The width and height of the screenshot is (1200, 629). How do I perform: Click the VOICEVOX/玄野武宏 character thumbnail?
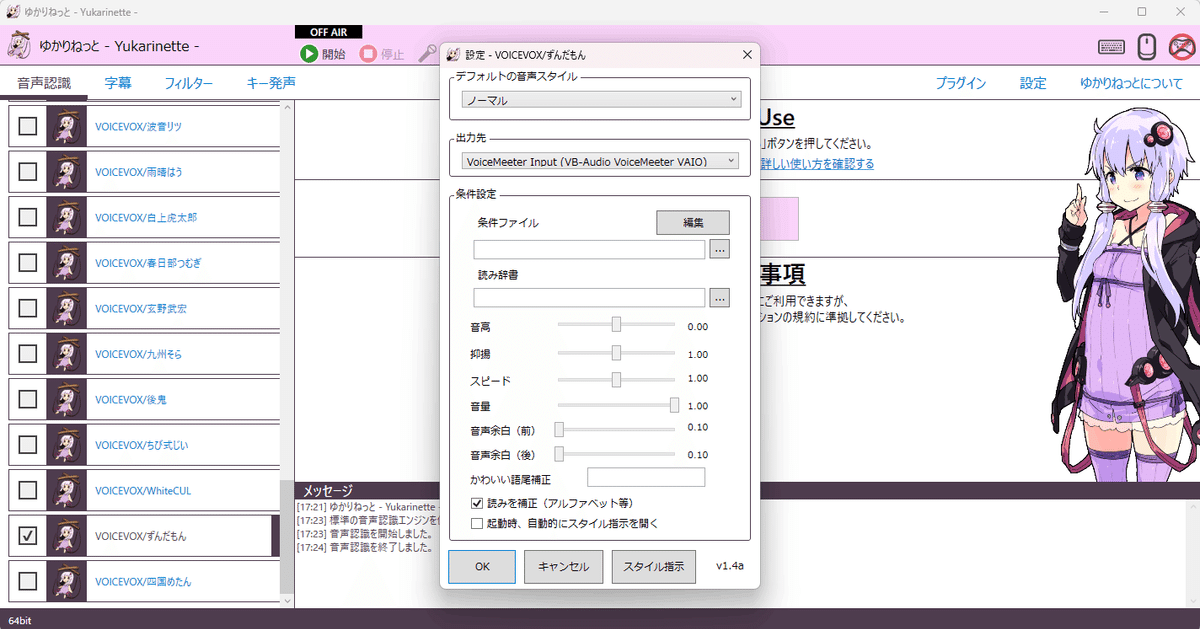[x=67, y=308]
